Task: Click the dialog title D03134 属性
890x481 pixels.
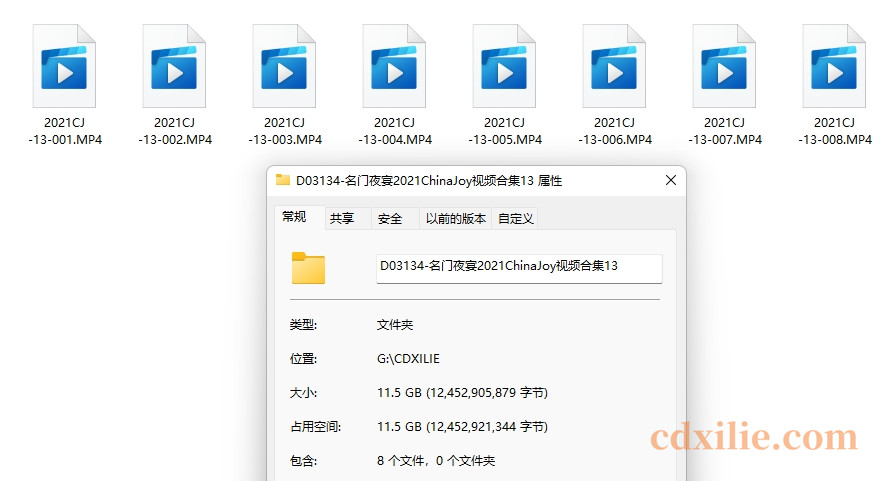Action: click(429, 181)
